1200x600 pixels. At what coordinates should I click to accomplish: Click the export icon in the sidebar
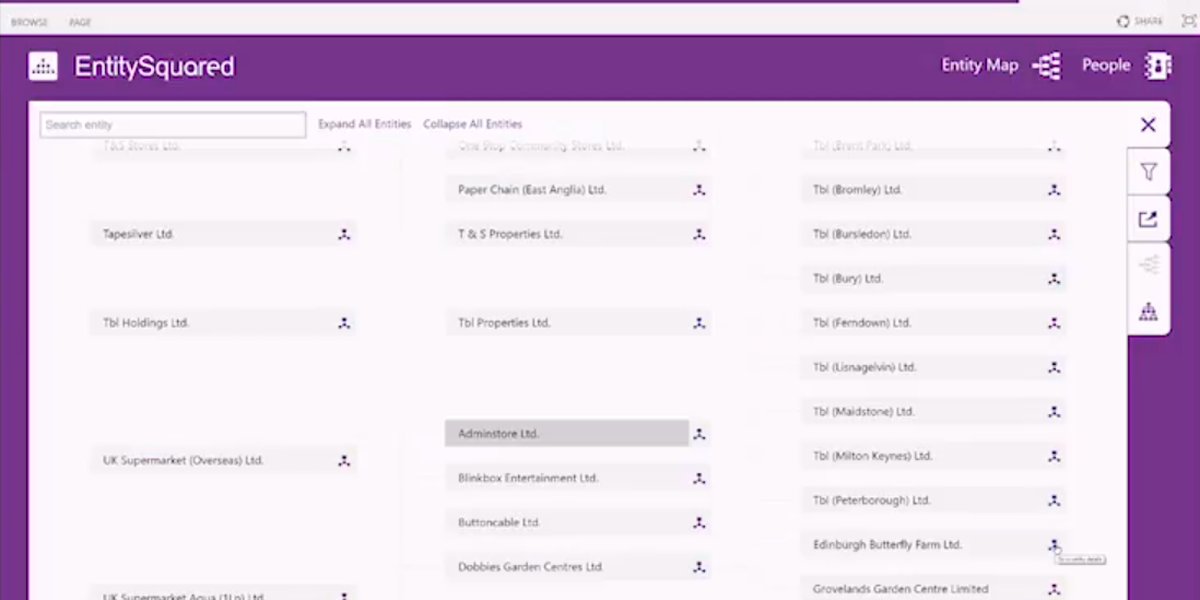point(1148,219)
